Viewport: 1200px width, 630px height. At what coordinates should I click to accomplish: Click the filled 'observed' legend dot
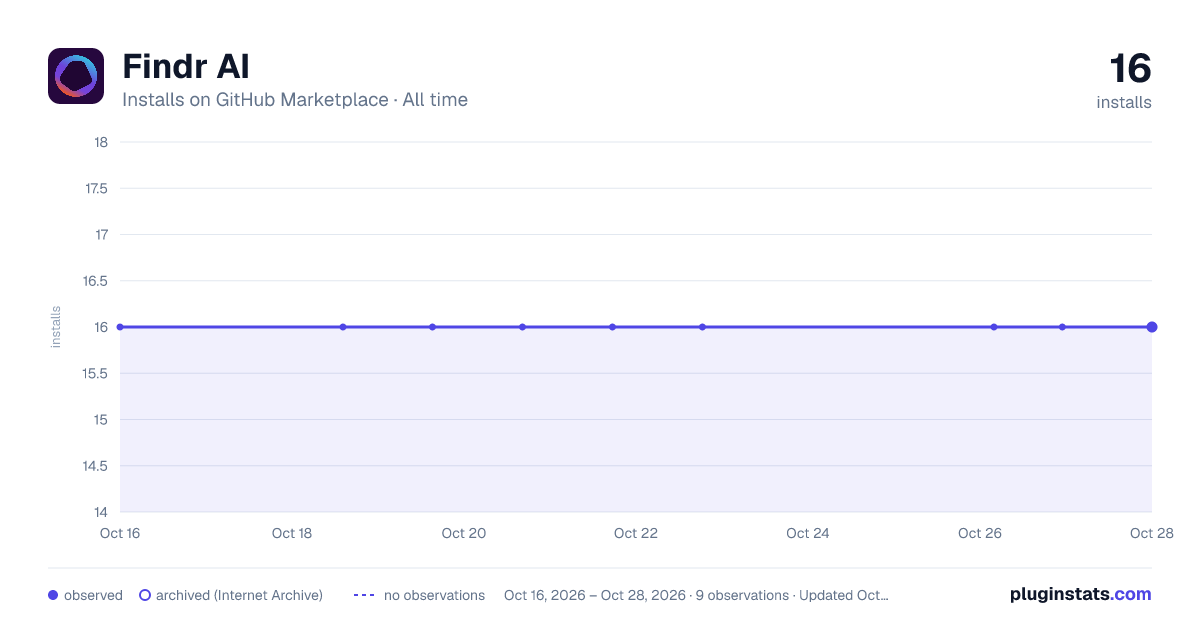(53, 595)
